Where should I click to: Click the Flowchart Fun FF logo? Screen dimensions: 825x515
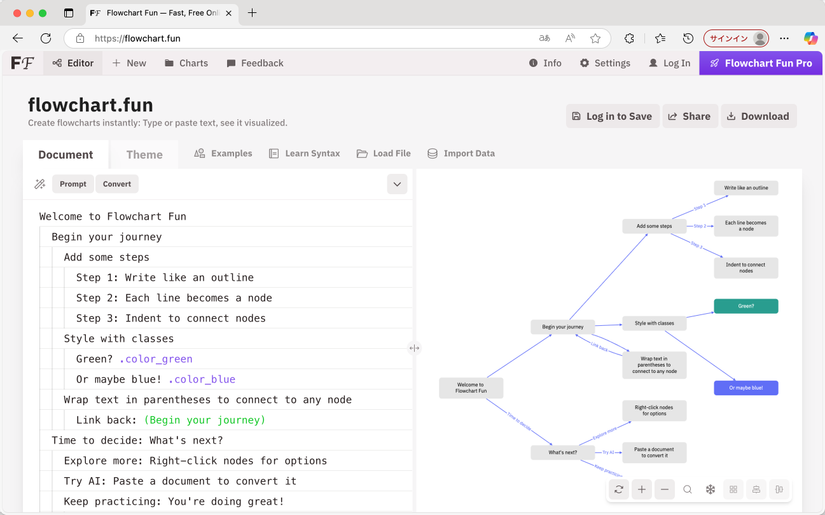(23, 63)
